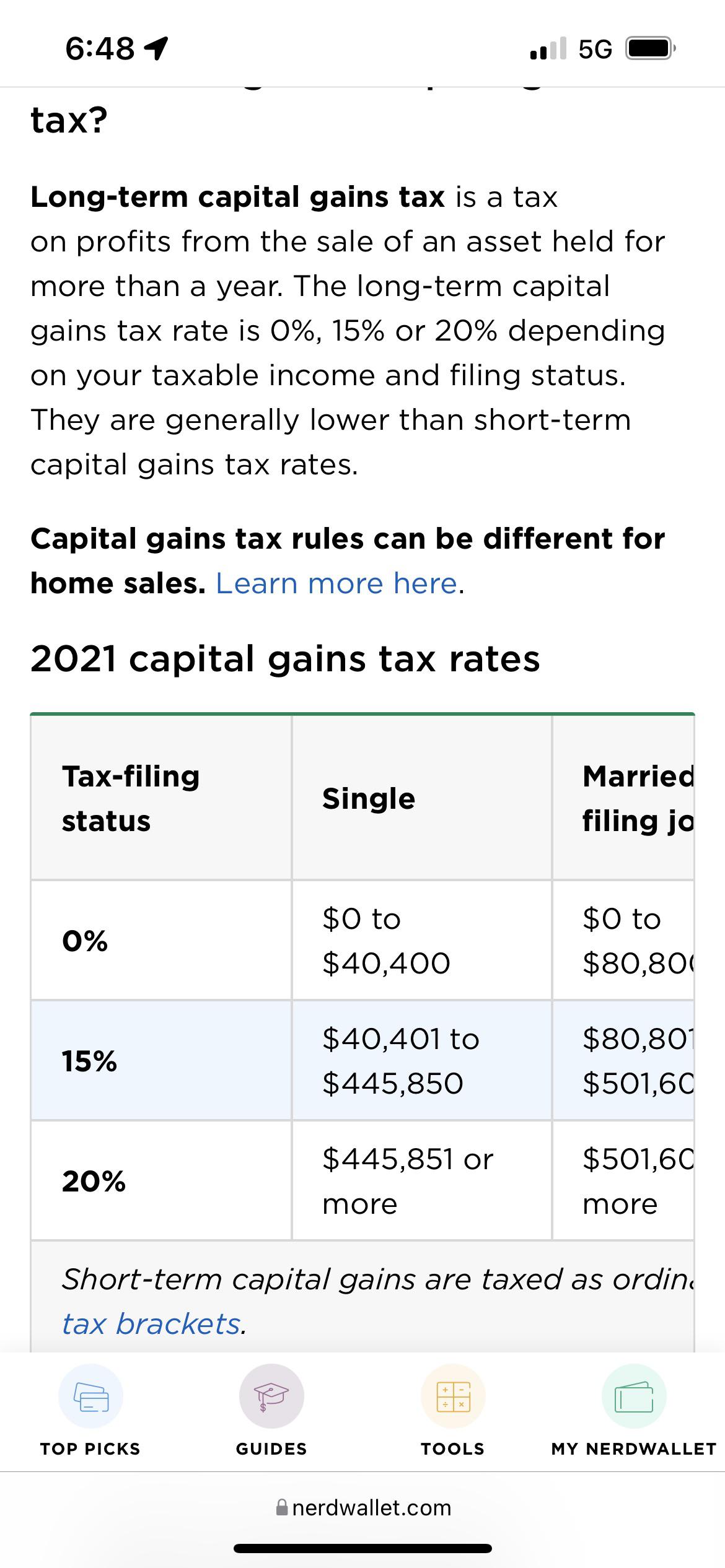Select the Top Picks credit cards icon
Viewport: 725px width, 1568px height.
coord(90,1396)
